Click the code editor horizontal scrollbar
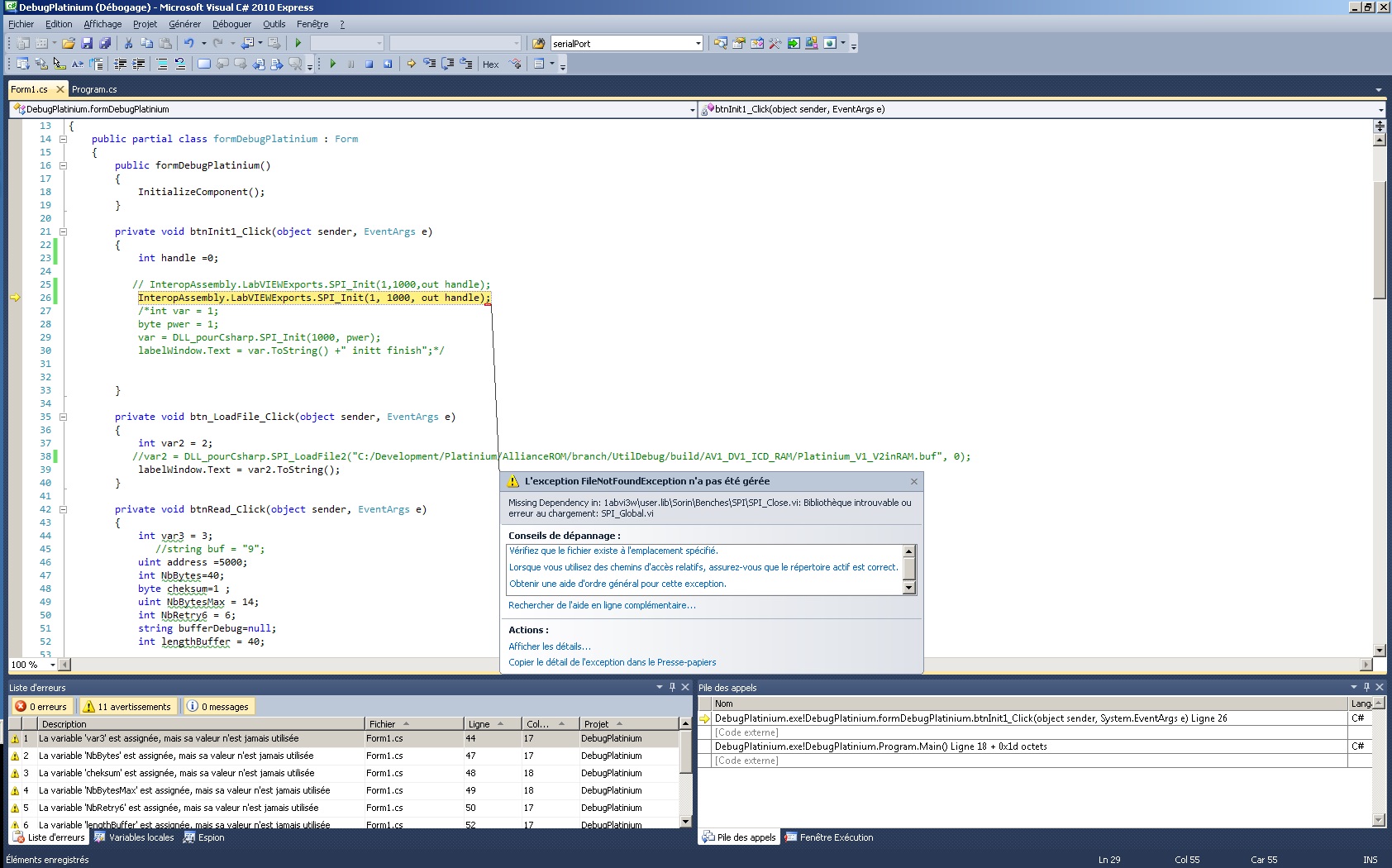 [716, 665]
